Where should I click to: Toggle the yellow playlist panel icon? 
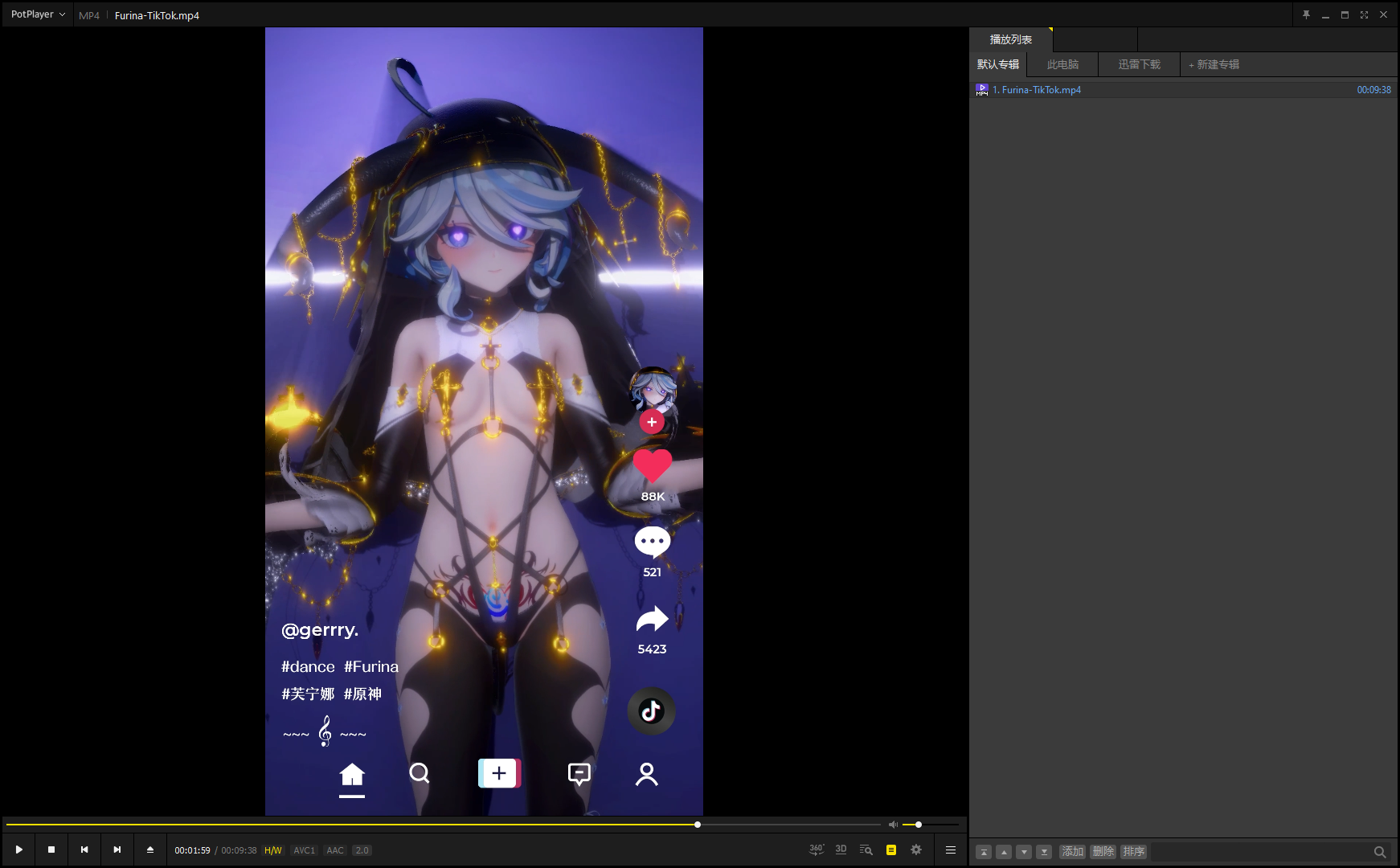pos(891,850)
